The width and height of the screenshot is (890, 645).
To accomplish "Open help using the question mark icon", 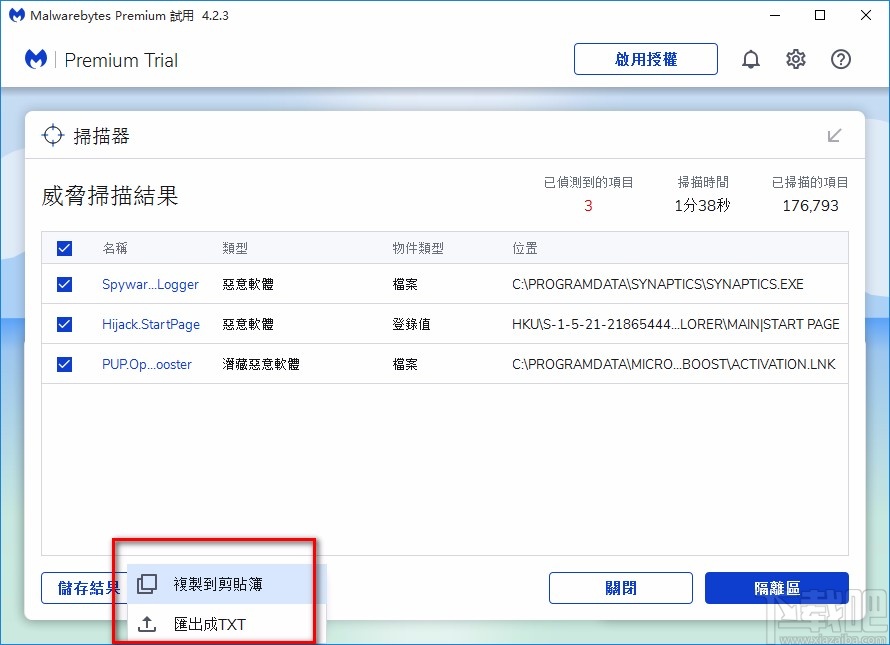I will click(841, 59).
